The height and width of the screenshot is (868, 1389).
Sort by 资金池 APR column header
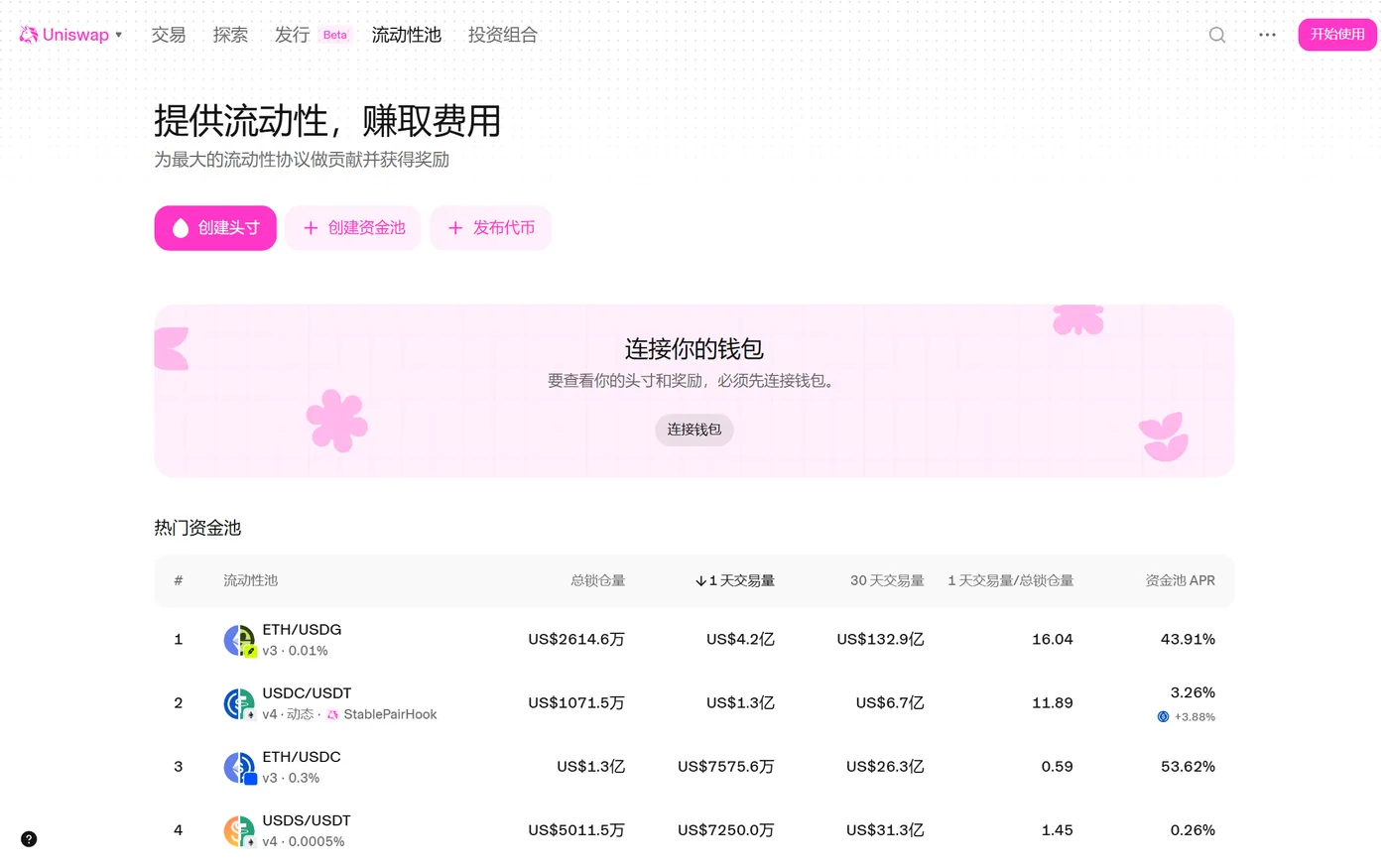1180,580
